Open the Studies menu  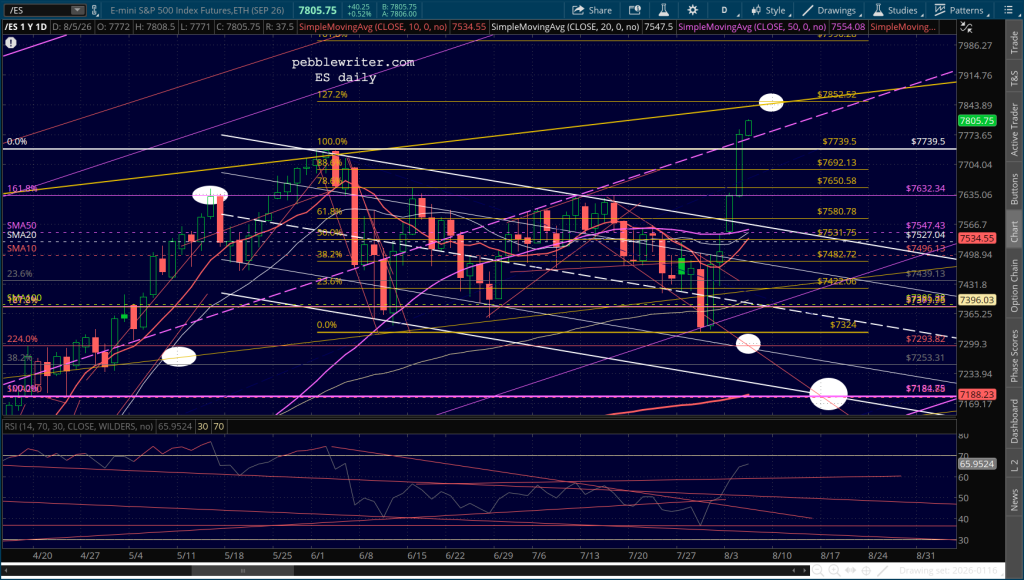897,10
